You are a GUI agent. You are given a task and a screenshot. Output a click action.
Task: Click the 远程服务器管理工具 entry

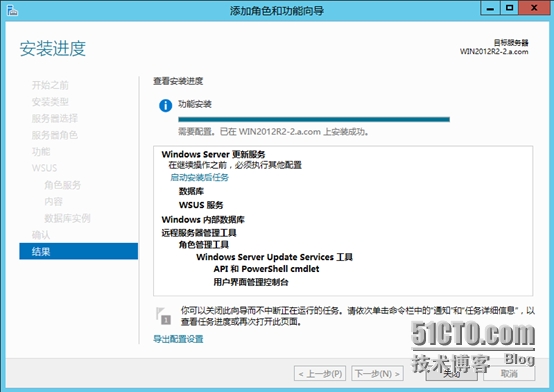coord(199,233)
